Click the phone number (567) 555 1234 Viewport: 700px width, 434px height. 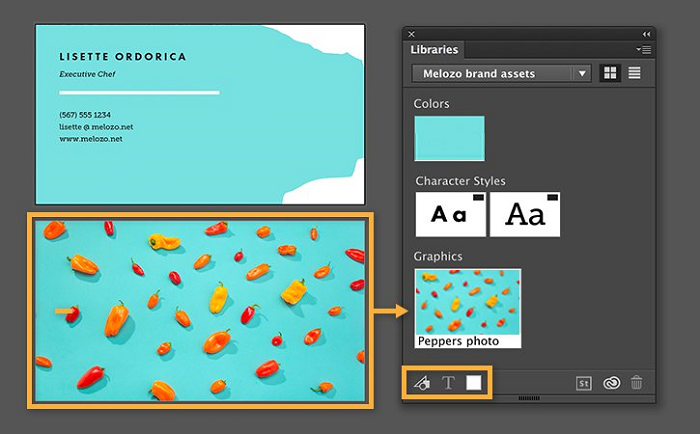tap(85, 115)
